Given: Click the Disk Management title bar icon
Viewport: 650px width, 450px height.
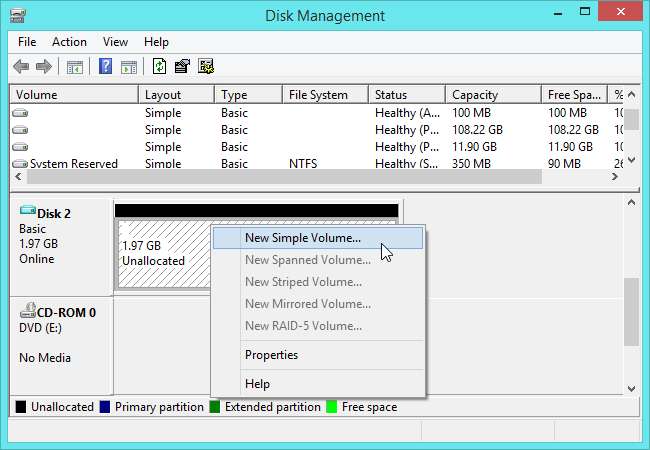Looking at the screenshot, I should (18, 16).
